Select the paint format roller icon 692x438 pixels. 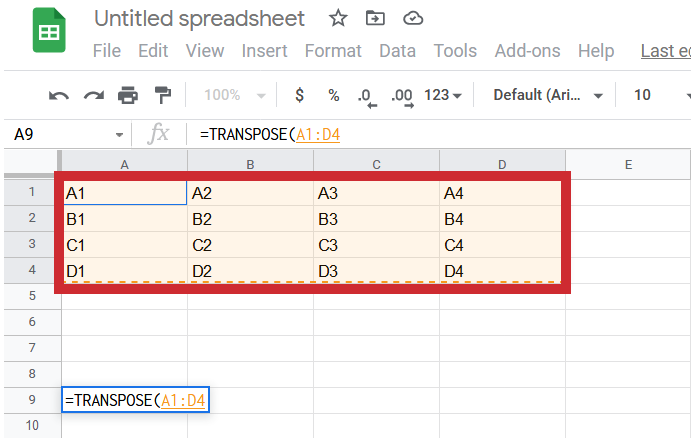click(161, 95)
